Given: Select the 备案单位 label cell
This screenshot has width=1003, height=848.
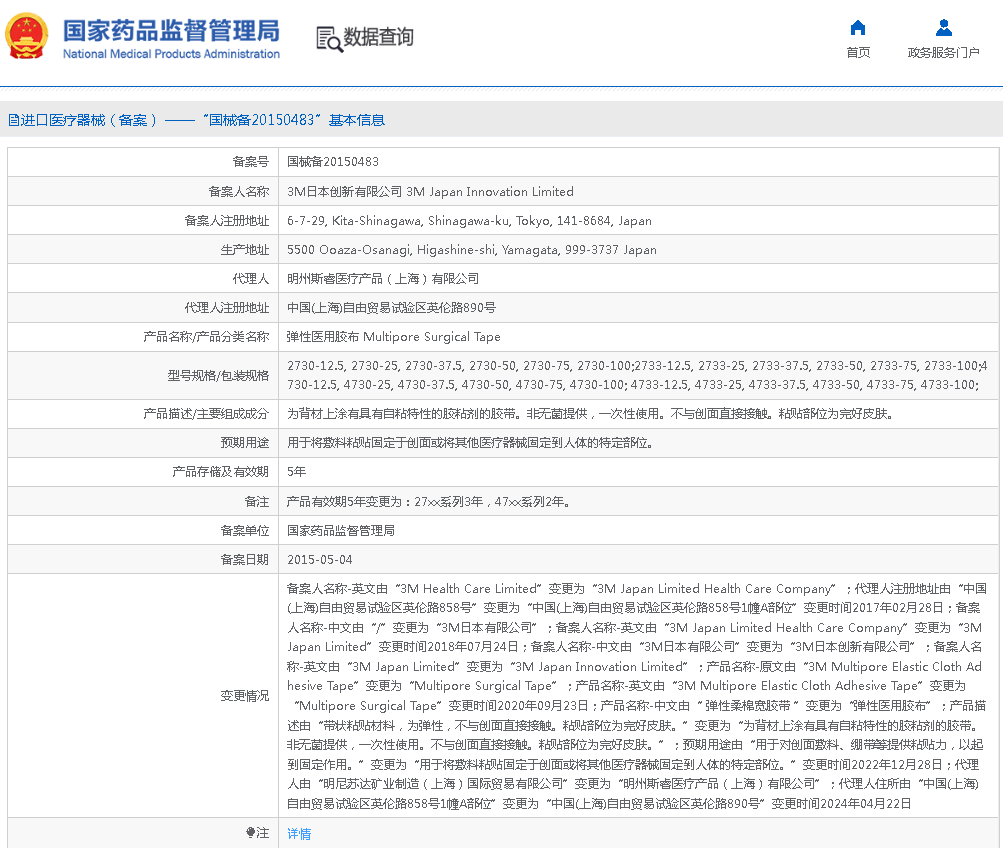Looking at the screenshot, I should [143, 531].
